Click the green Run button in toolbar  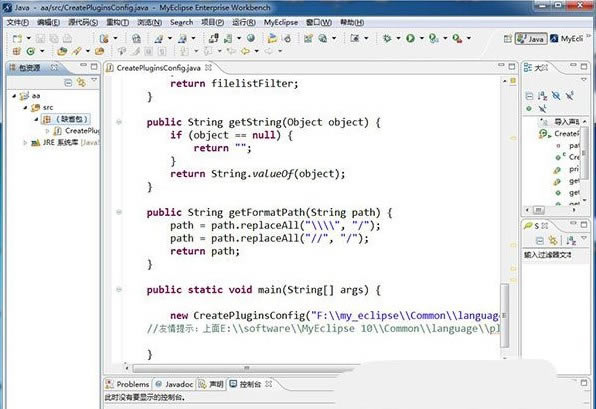pos(410,38)
